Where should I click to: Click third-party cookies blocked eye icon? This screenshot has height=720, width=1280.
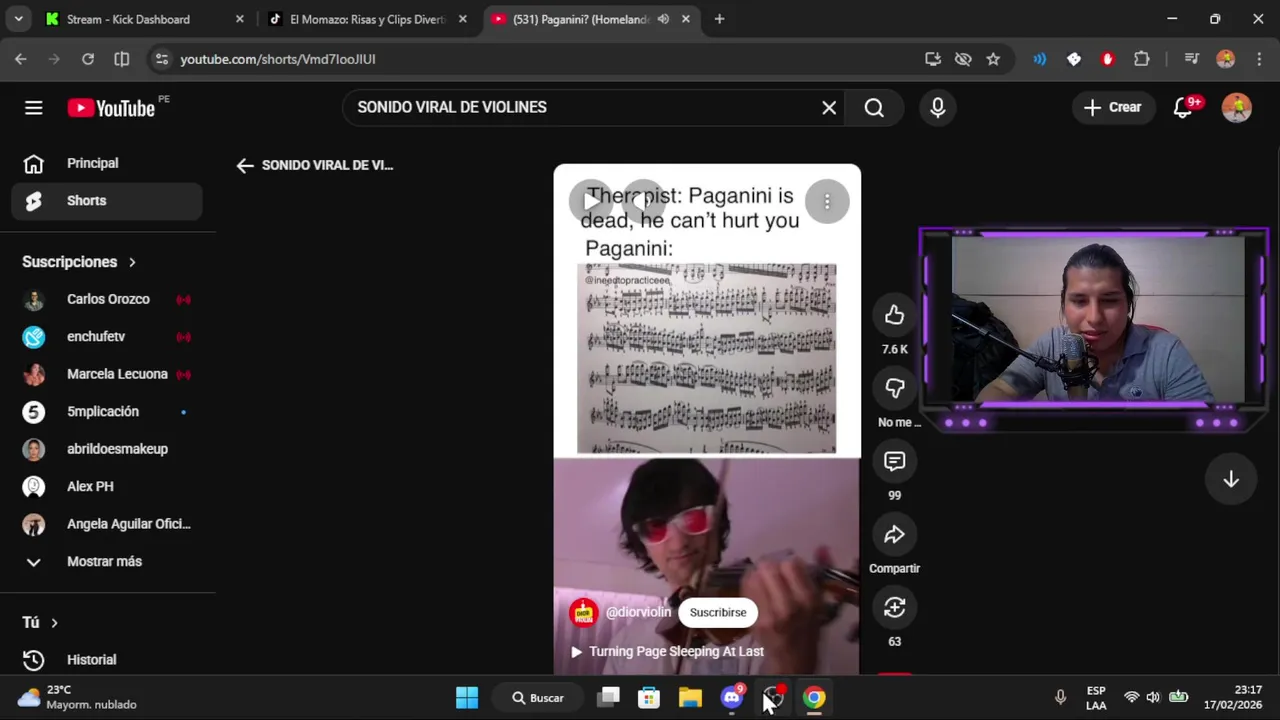[x=963, y=59]
